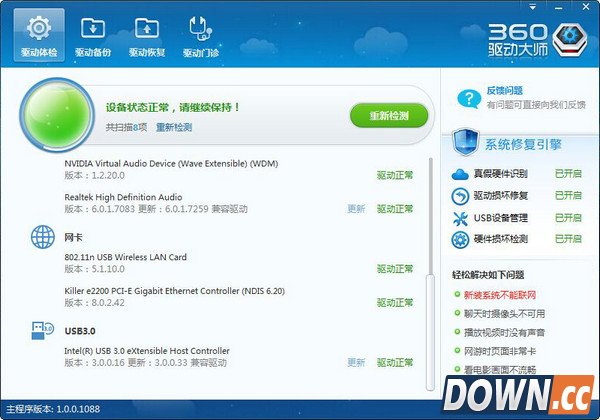Image resolution: width=600 pixels, height=420 pixels.
Task: Click the 硬件损坏检测 gear icon
Action: click(x=460, y=239)
